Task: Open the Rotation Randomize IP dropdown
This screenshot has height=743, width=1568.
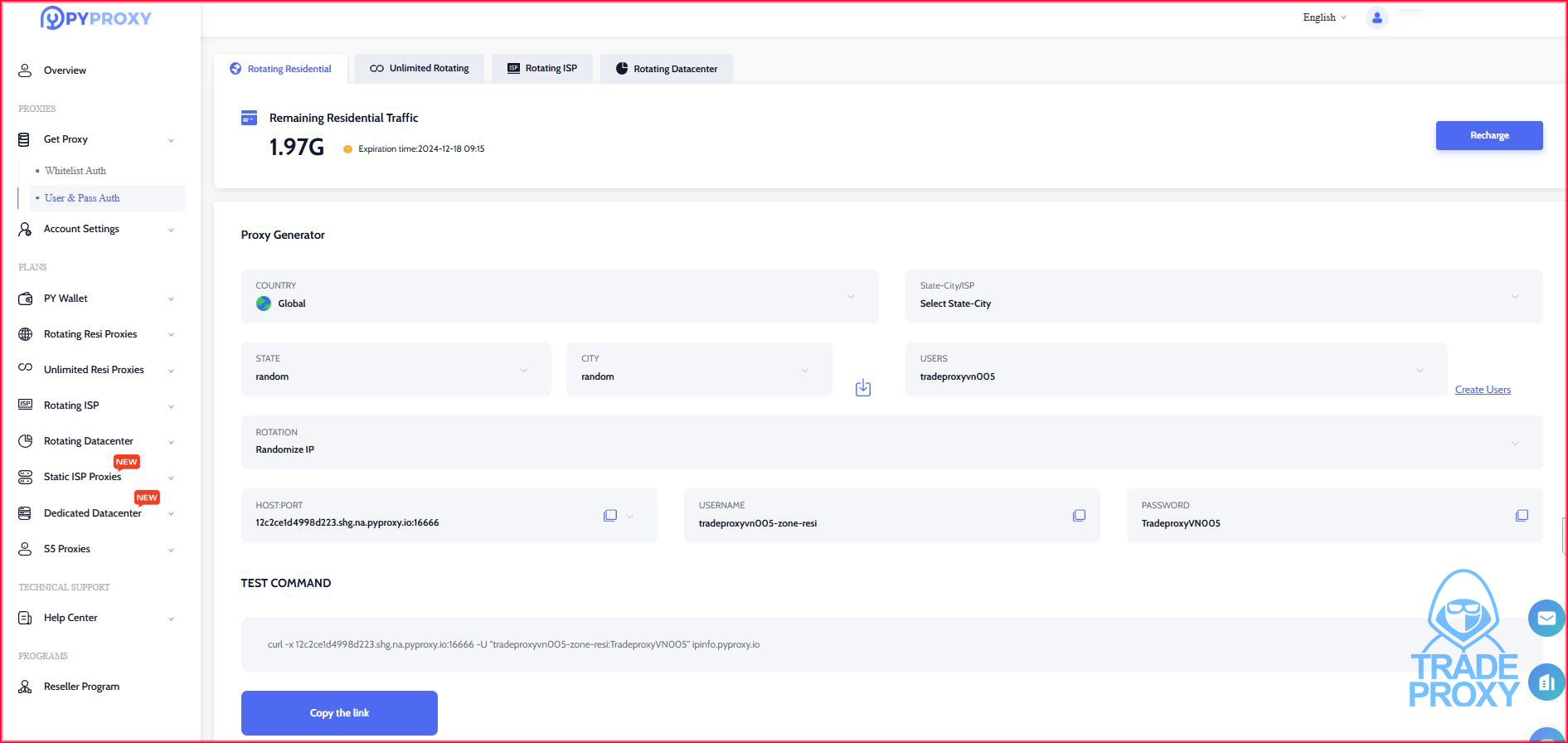Action: click(x=892, y=442)
